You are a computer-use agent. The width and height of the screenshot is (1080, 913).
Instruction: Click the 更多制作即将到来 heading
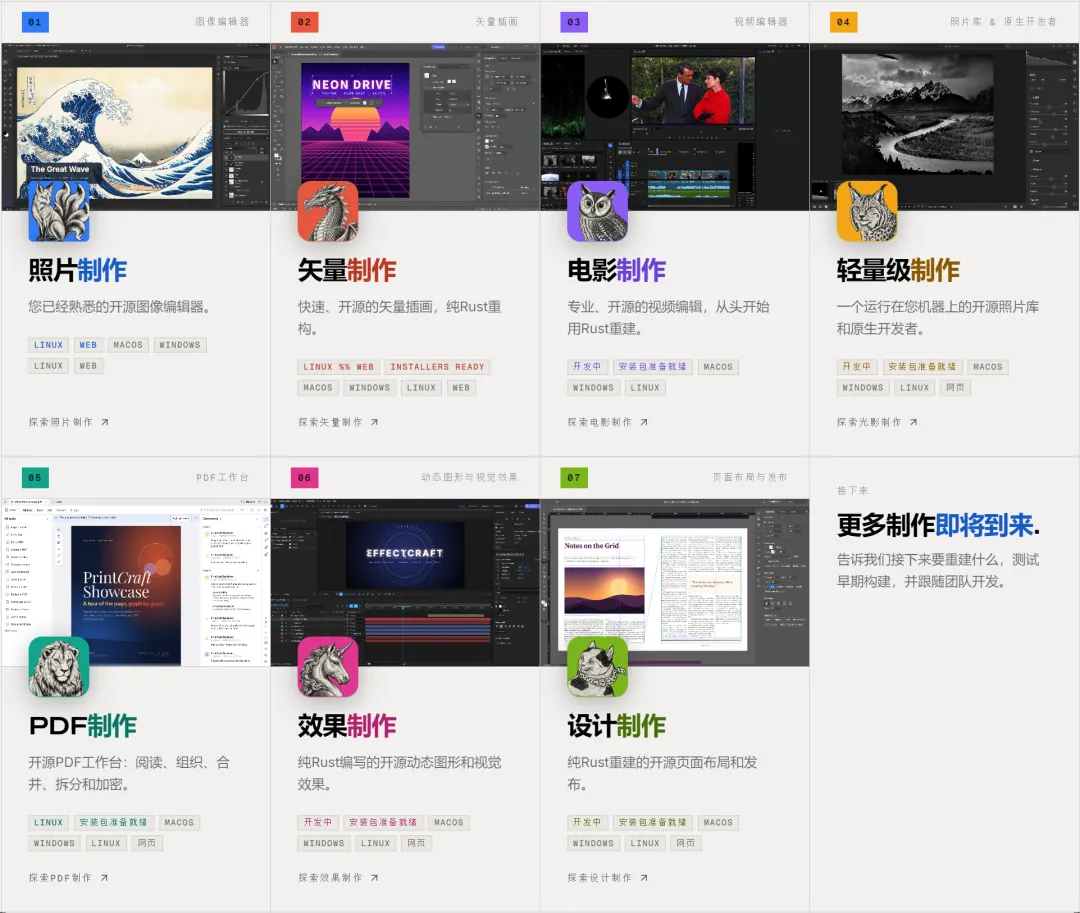(x=938, y=525)
